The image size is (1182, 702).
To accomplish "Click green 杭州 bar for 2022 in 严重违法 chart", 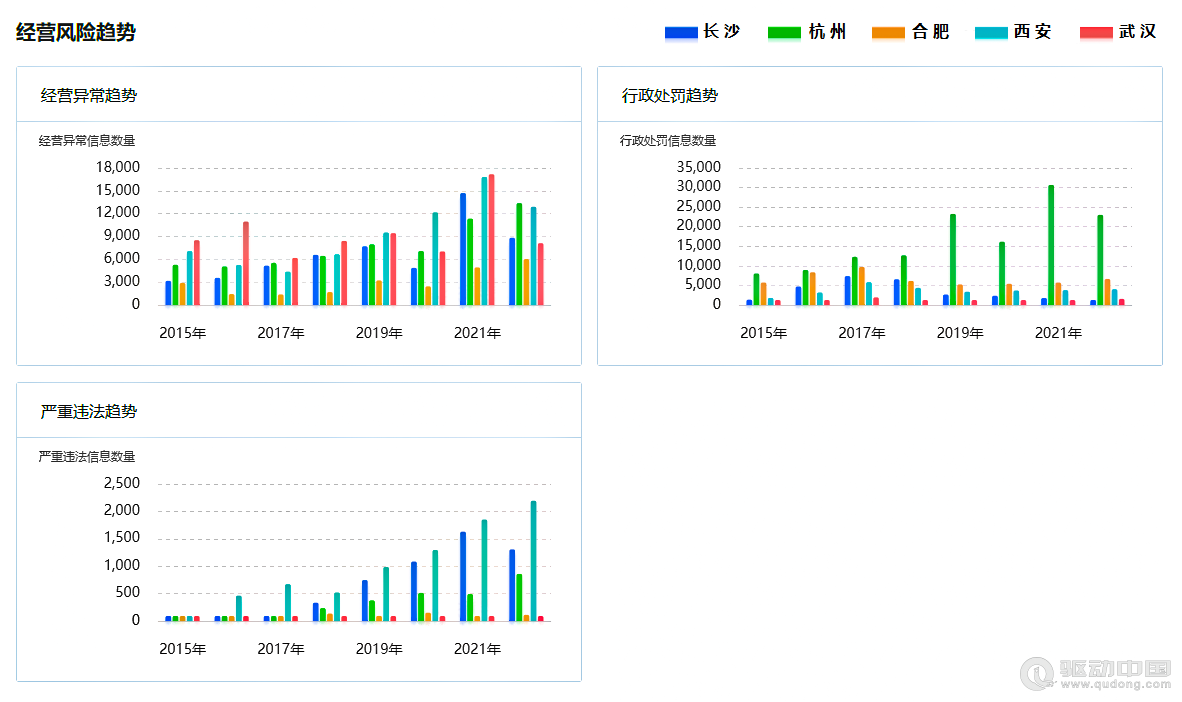I will coord(519,598).
